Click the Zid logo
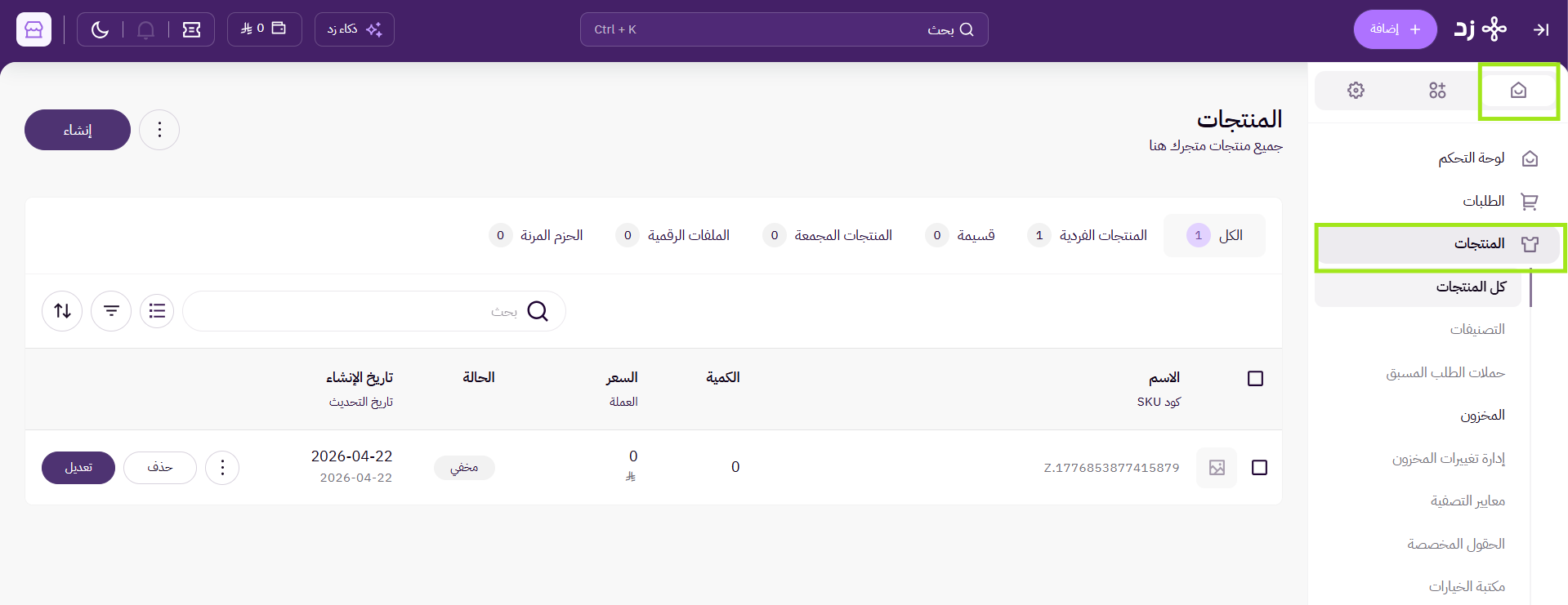1568x605 pixels. (x=1480, y=29)
